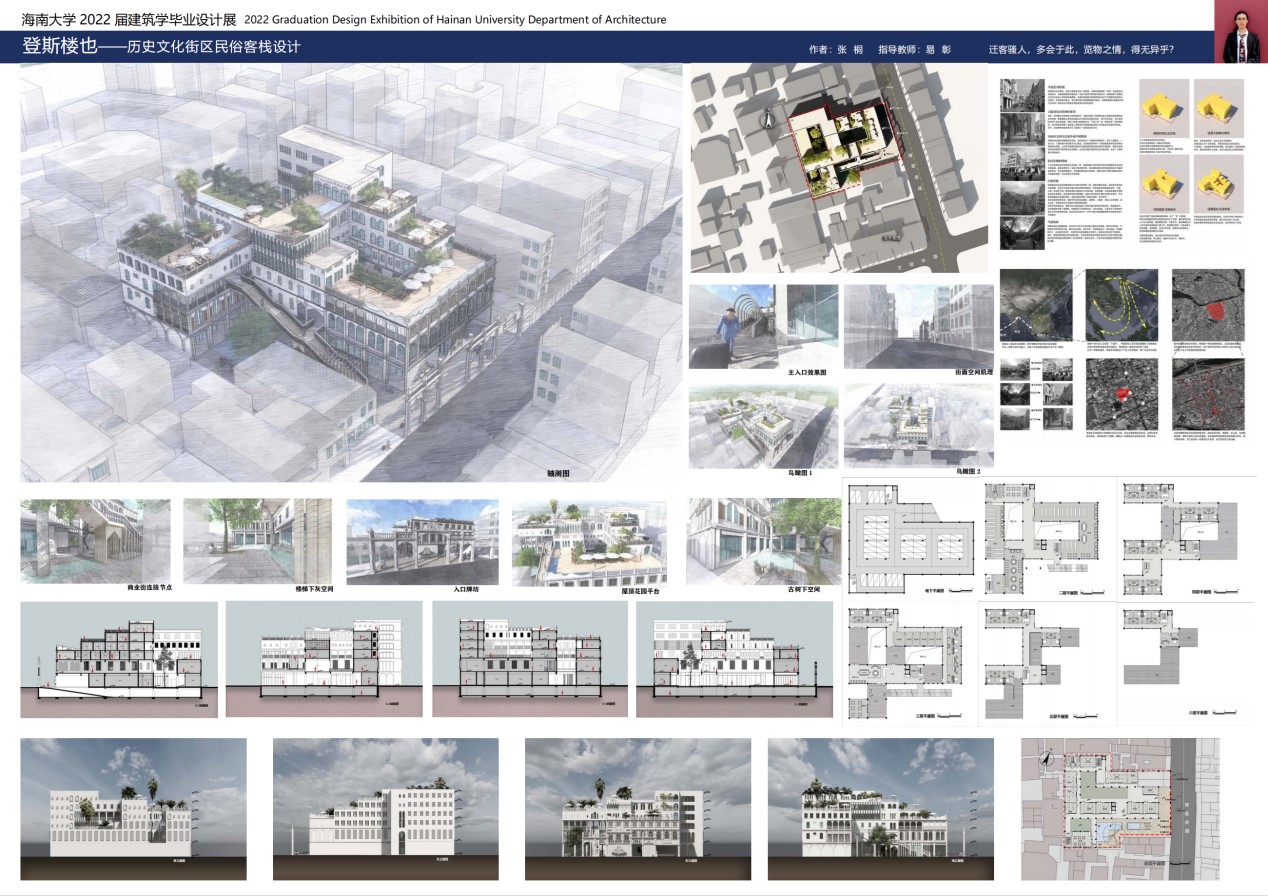This screenshot has width=1268, height=896.
Task: Open the large axonometric rendering 轴测图
Action: pyautogui.click(x=350, y=270)
